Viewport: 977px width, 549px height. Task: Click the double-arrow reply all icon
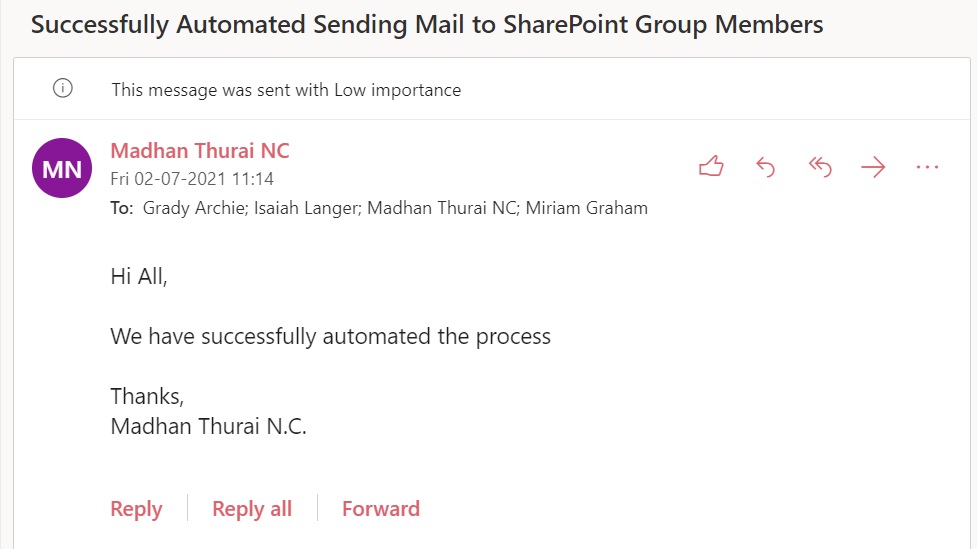click(x=820, y=167)
